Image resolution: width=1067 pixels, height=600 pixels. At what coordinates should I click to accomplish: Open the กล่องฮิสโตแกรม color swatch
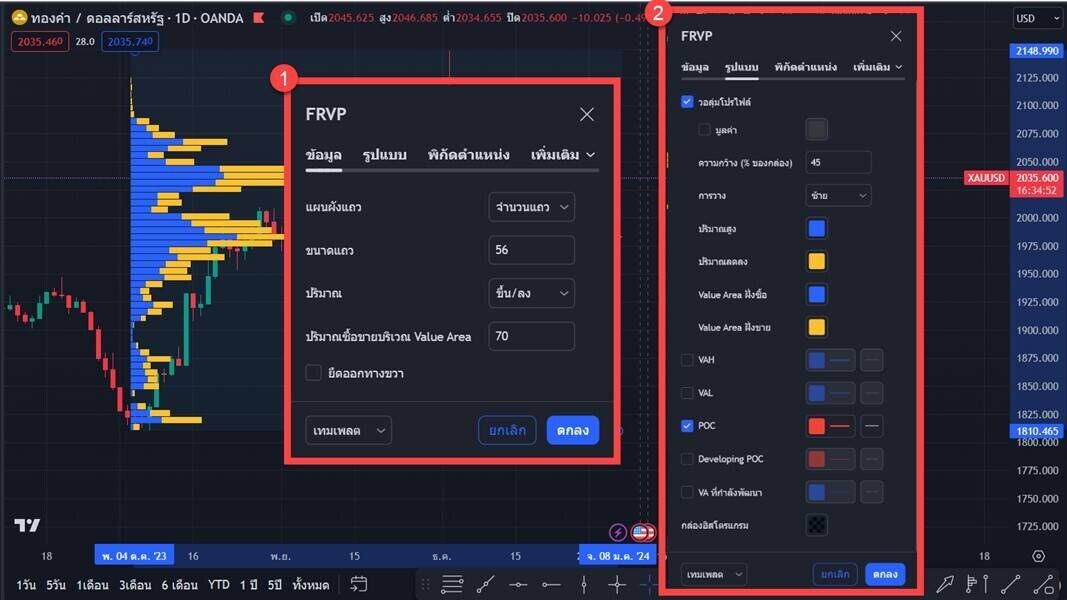click(817, 524)
